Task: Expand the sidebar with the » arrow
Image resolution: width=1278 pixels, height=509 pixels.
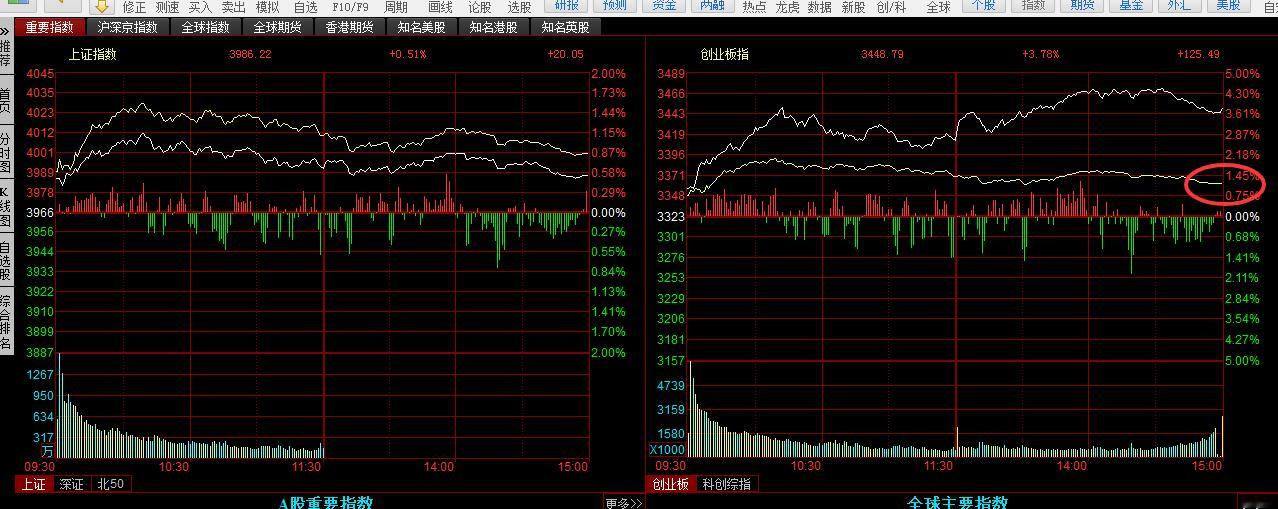Action: pyautogui.click(x=6, y=30)
